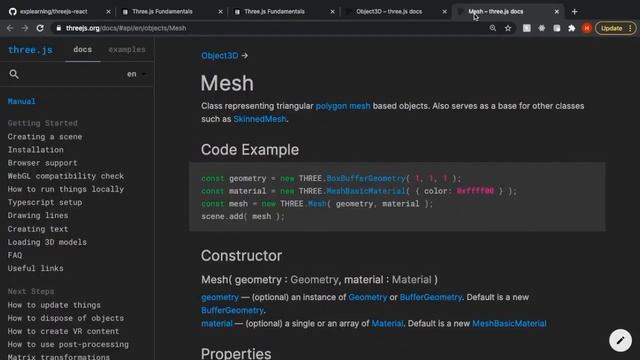Follow the Material link in description
Screen dimensions: 640x360
pyautogui.click(x=387, y=323)
